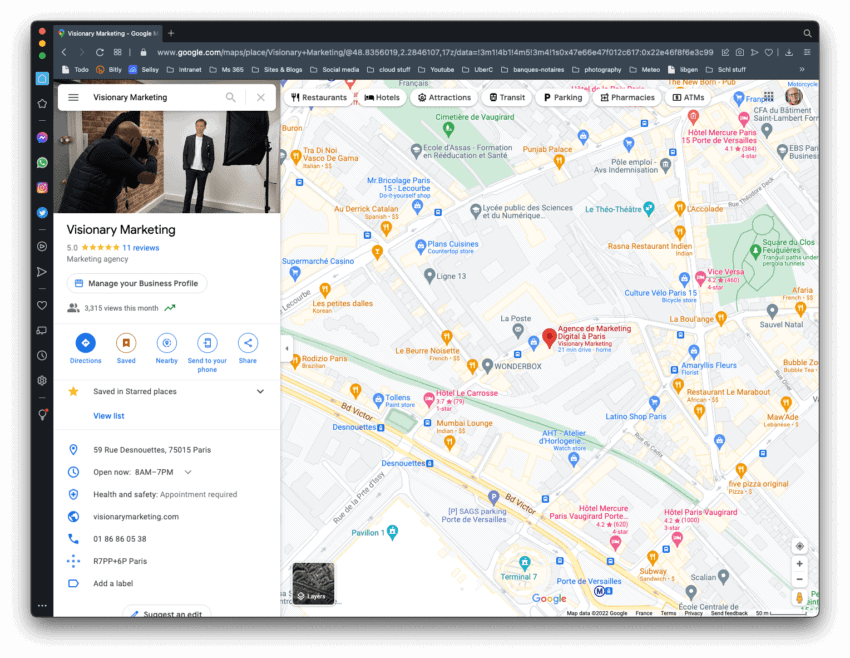This screenshot has width=850, height=658.
Task: Click the show your location button
Action: click(x=799, y=546)
